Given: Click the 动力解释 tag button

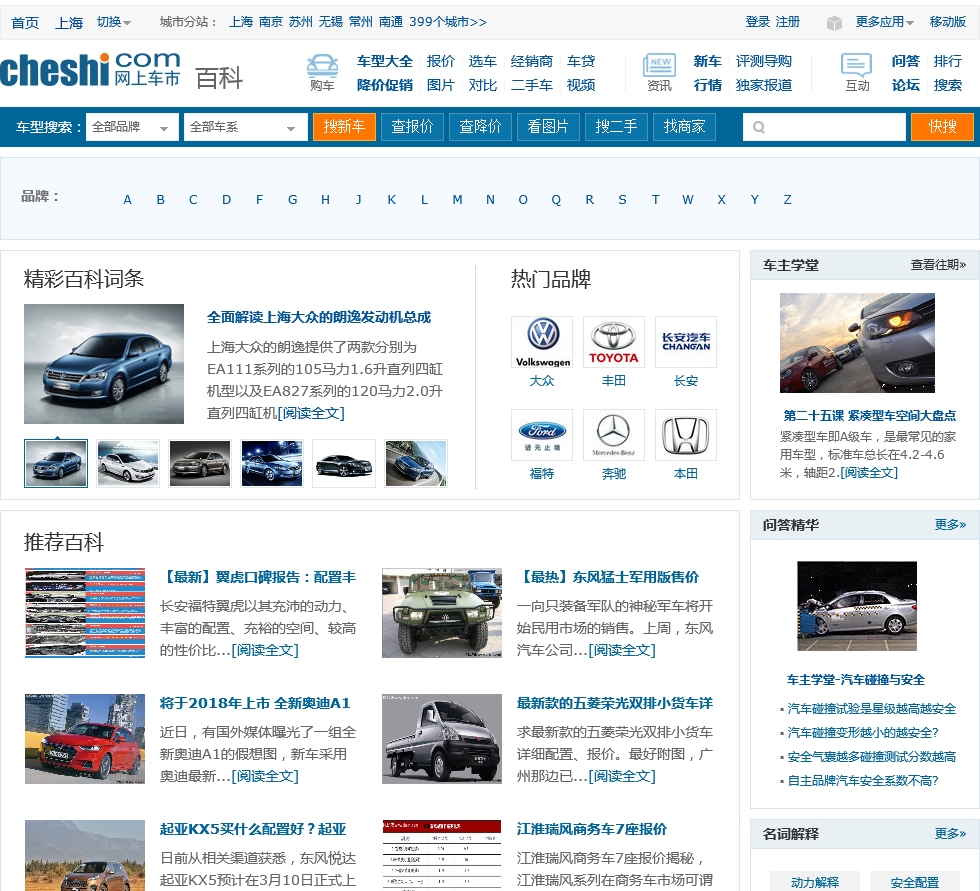Looking at the screenshot, I should click(814, 882).
